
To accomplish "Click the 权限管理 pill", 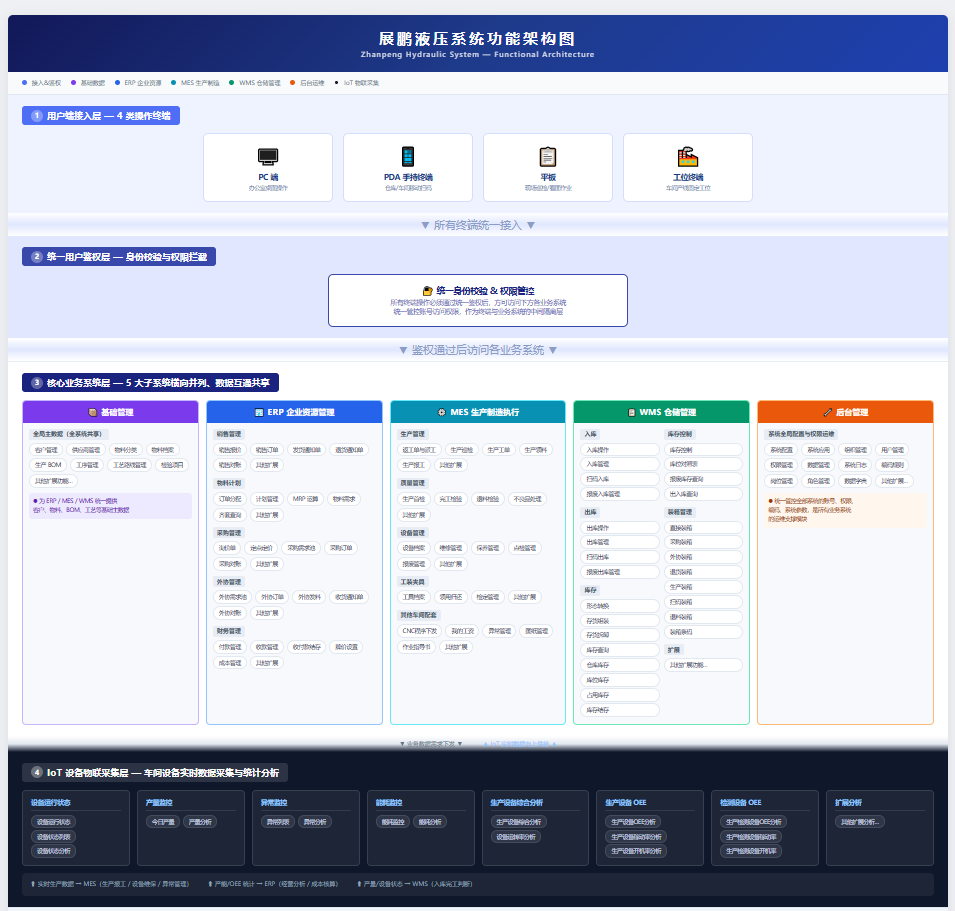I will coord(781,465).
